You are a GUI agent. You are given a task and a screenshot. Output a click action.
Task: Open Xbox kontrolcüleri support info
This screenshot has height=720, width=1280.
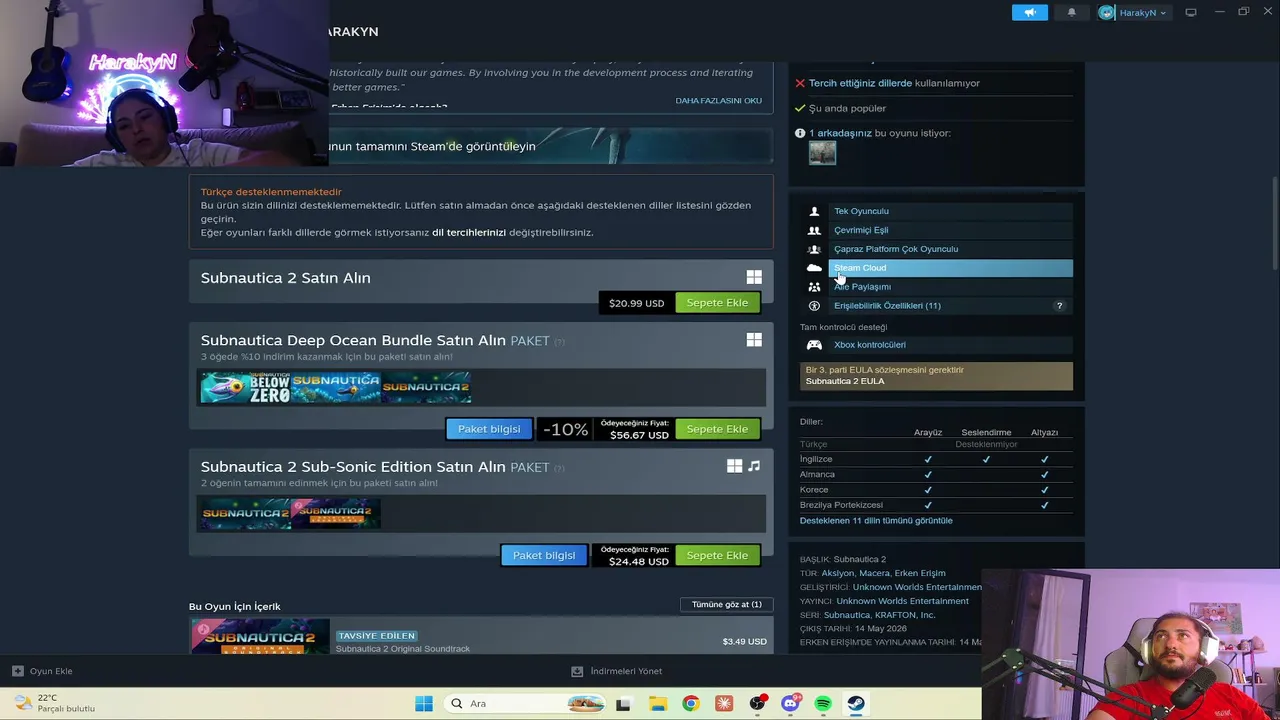[x=950, y=345]
